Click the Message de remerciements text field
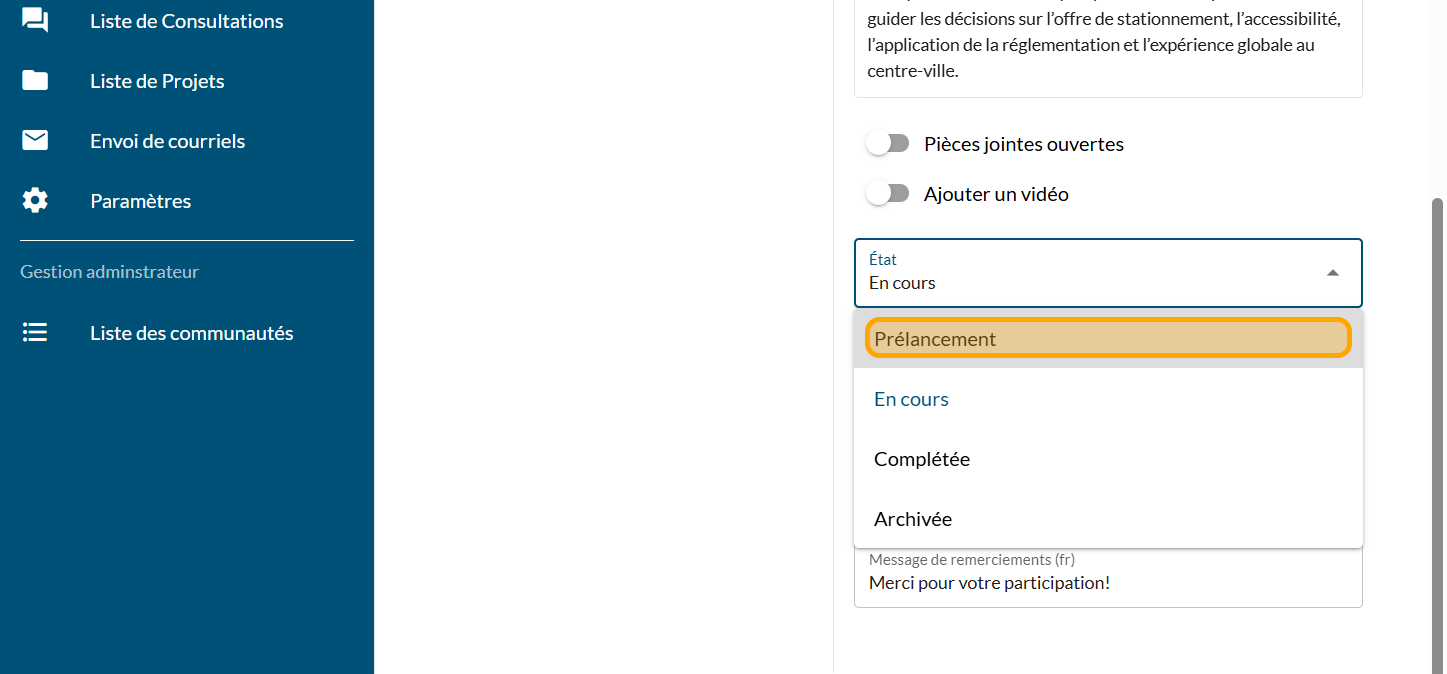The image size is (1447, 674). pyautogui.click(x=1107, y=583)
